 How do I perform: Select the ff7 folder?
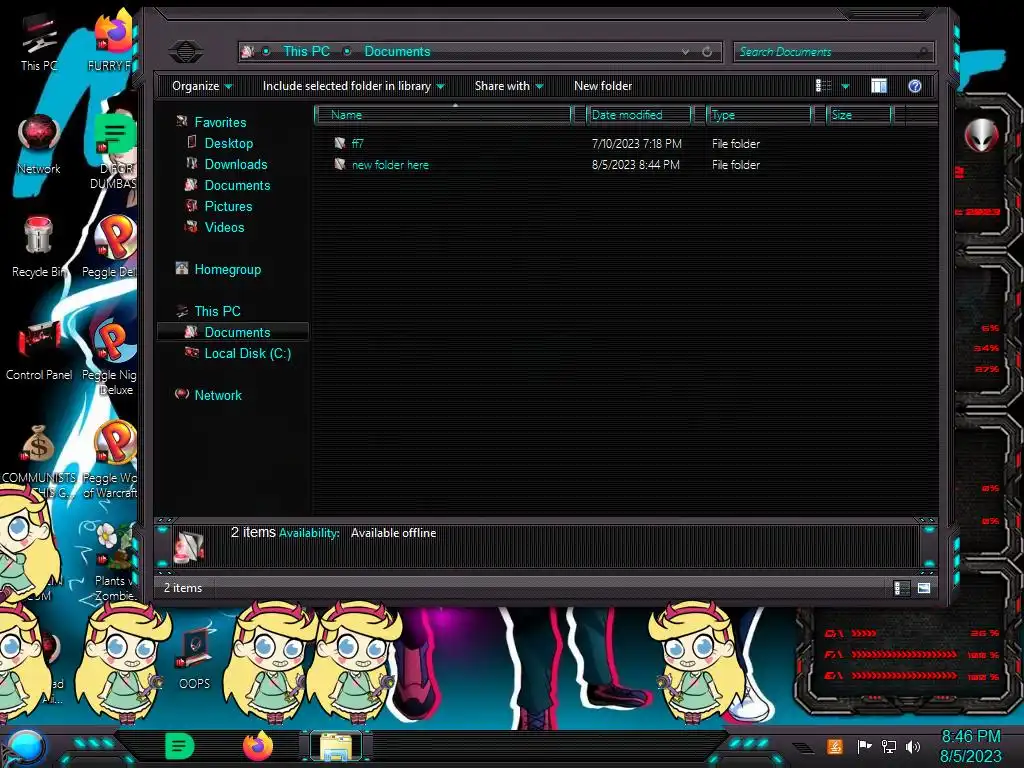click(357, 144)
